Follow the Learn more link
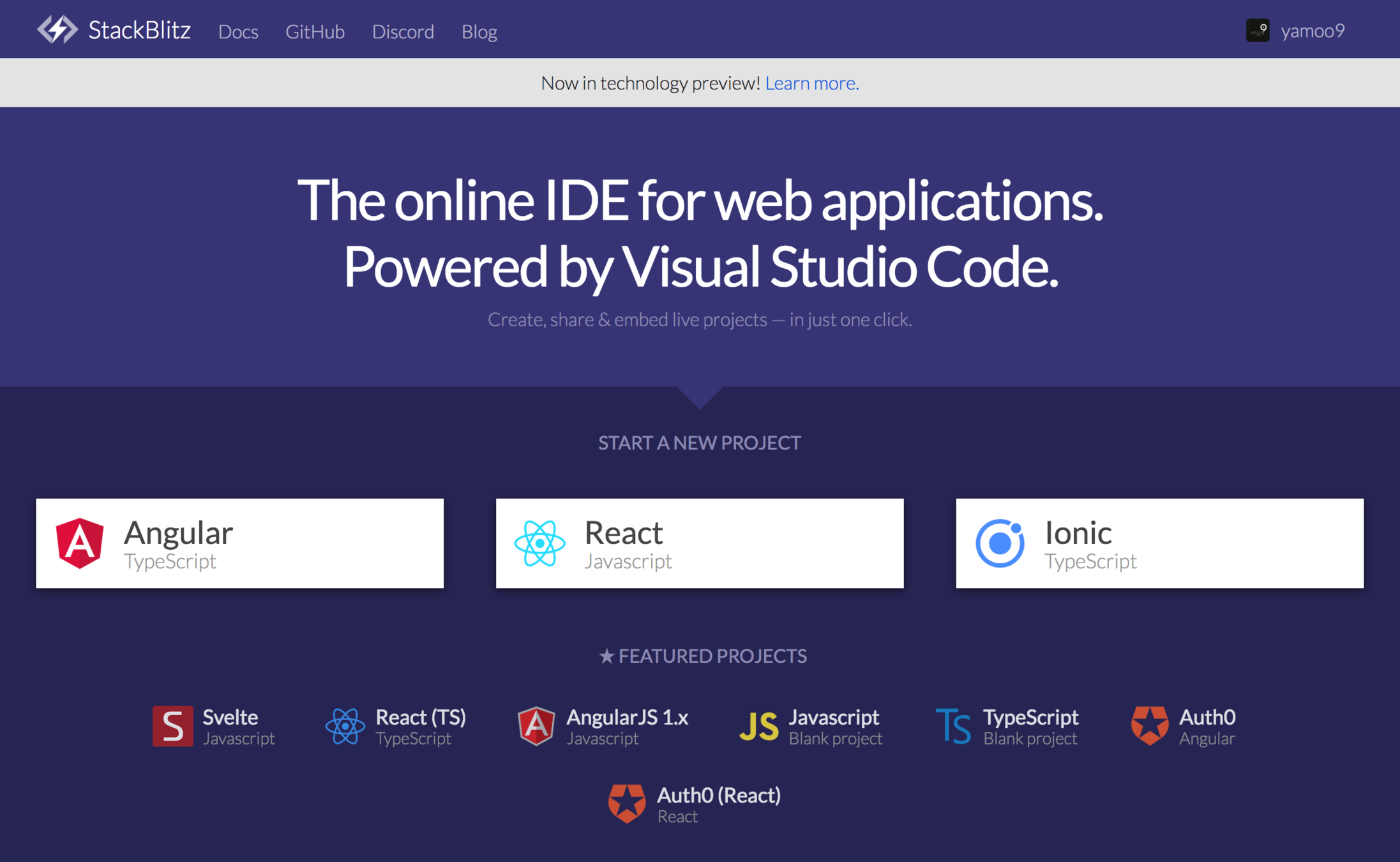Viewport: 1400px width, 862px height. pos(811,83)
